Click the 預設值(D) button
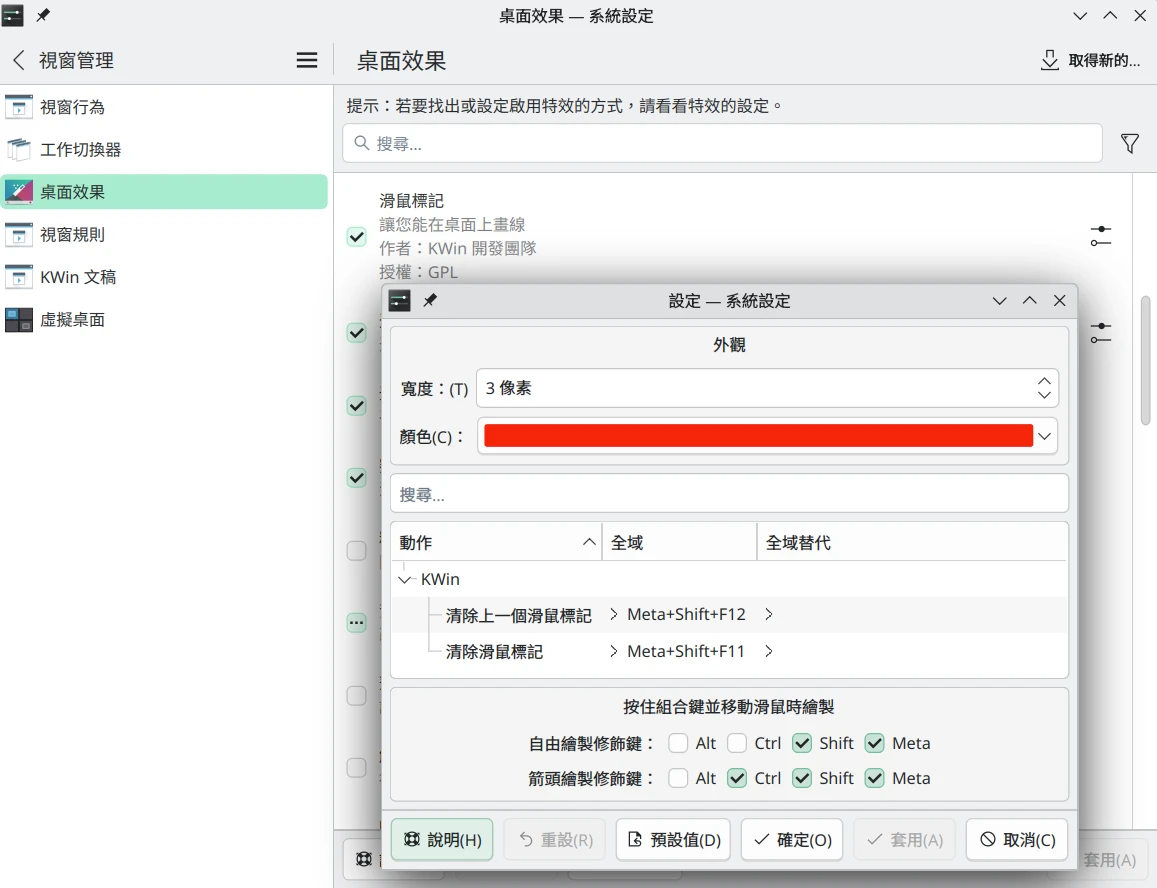 (673, 840)
